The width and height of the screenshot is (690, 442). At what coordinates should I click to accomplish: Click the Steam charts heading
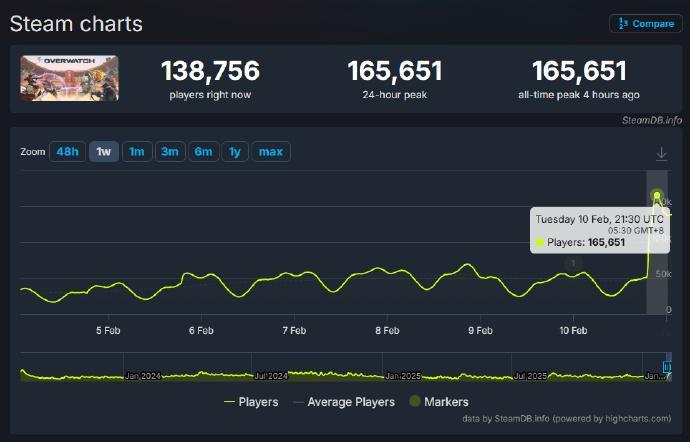coord(76,24)
